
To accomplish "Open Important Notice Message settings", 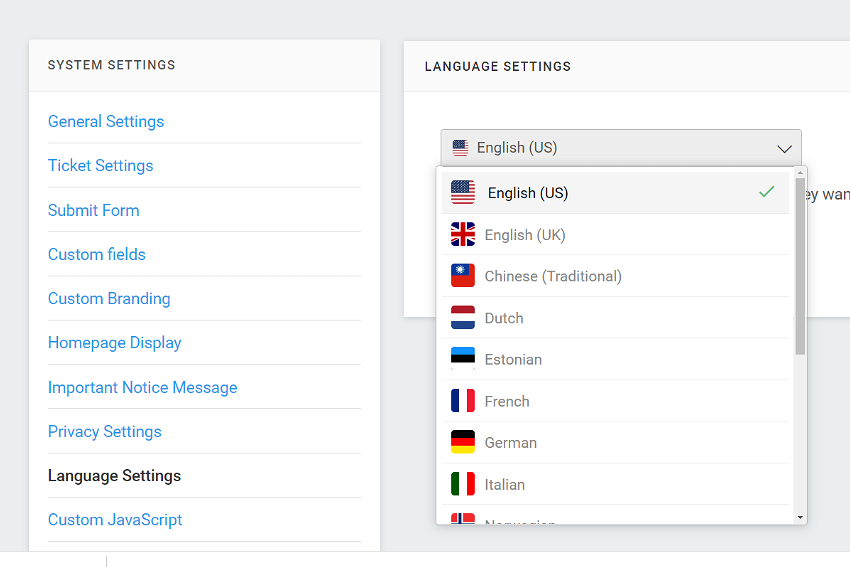I will coord(143,388).
